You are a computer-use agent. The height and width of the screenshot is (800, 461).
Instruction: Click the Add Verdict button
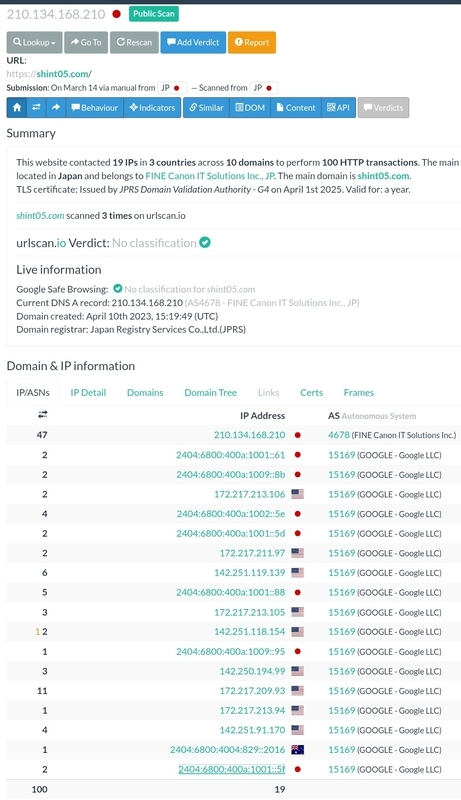coord(193,42)
